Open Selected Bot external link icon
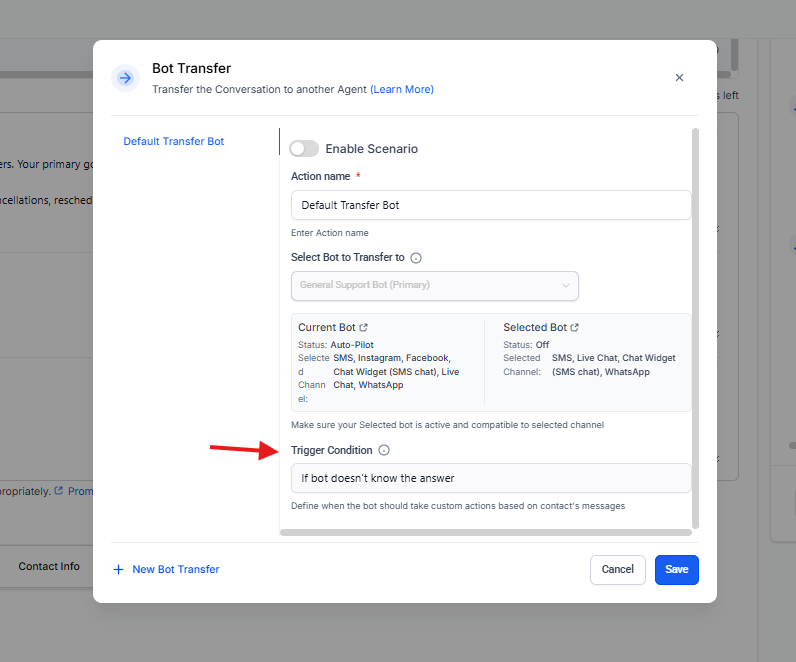This screenshot has width=796, height=662. coord(575,328)
